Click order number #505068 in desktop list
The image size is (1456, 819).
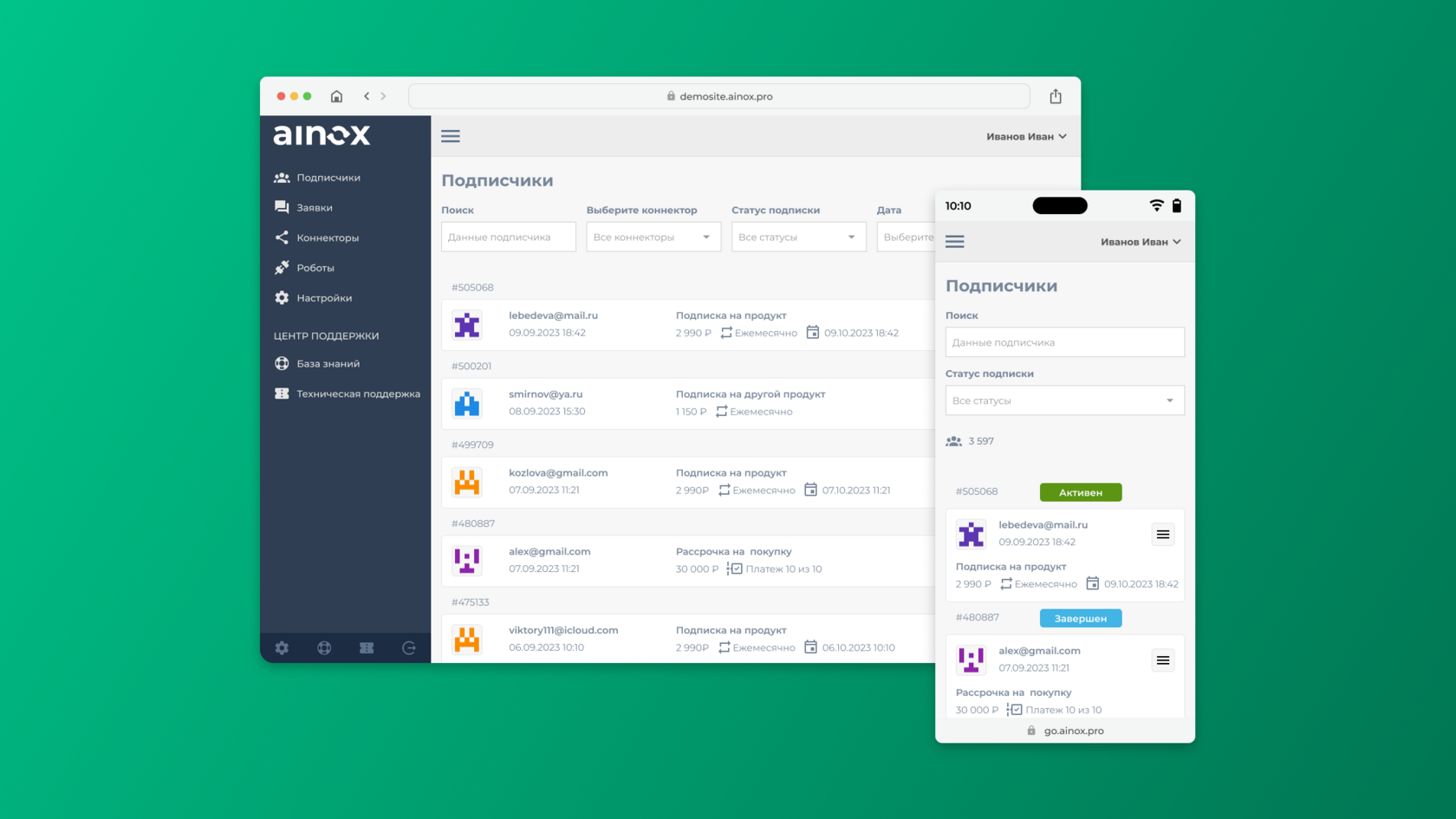(472, 288)
